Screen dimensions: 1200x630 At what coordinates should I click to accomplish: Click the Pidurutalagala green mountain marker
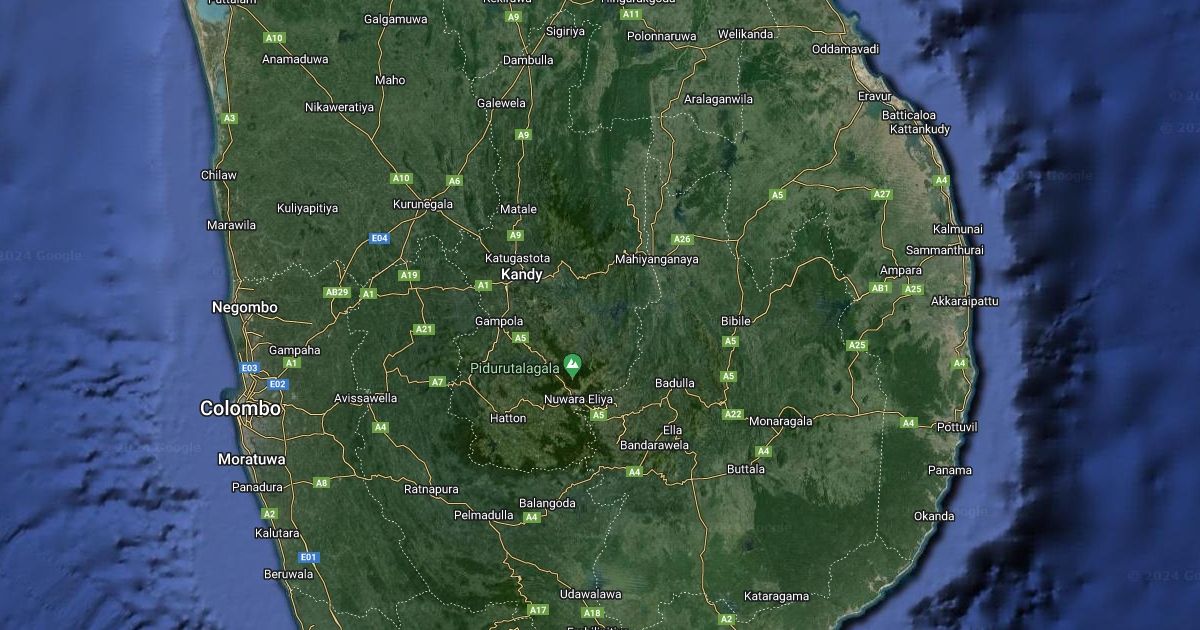573,365
